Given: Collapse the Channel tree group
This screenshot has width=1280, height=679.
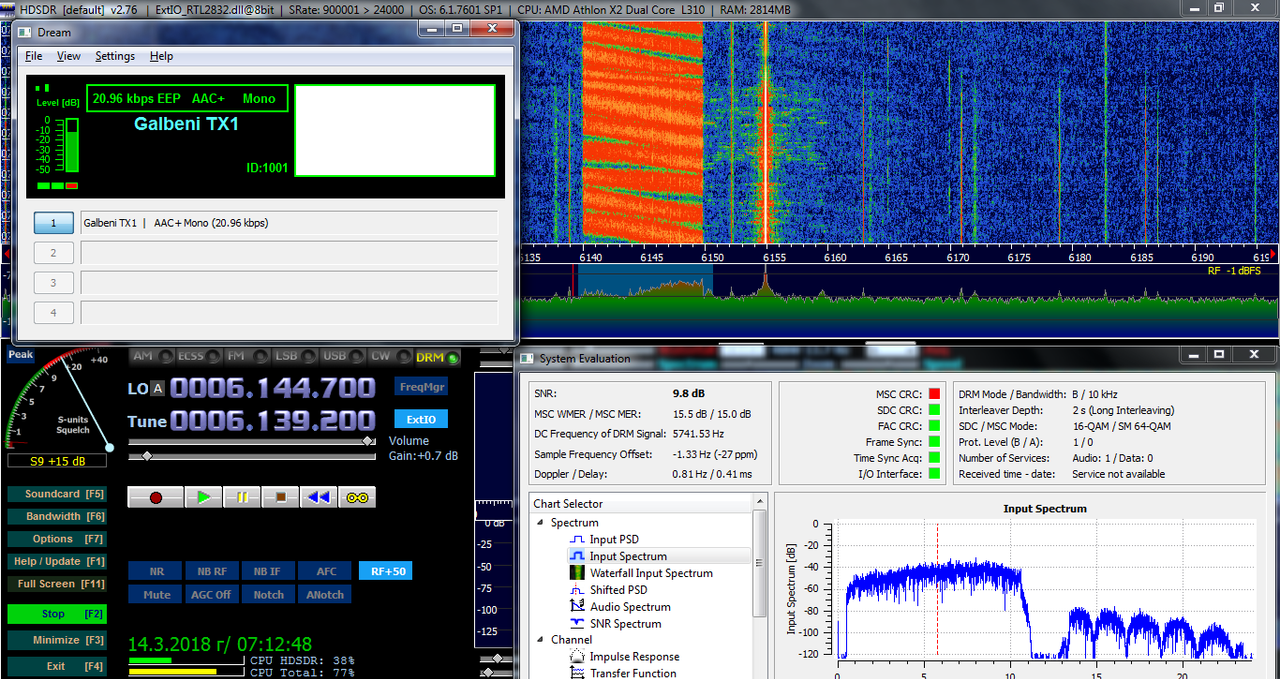Looking at the screenshot, I should 541,640.
